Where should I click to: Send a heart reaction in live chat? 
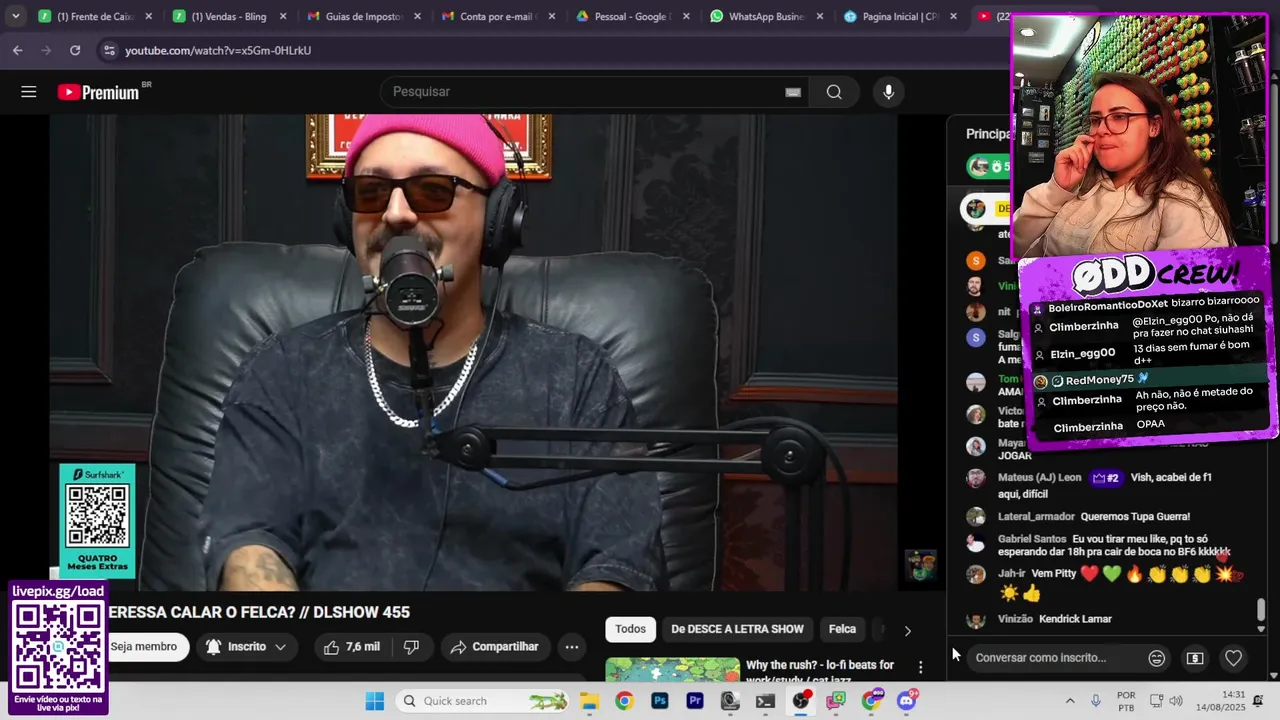point(1233,658)
